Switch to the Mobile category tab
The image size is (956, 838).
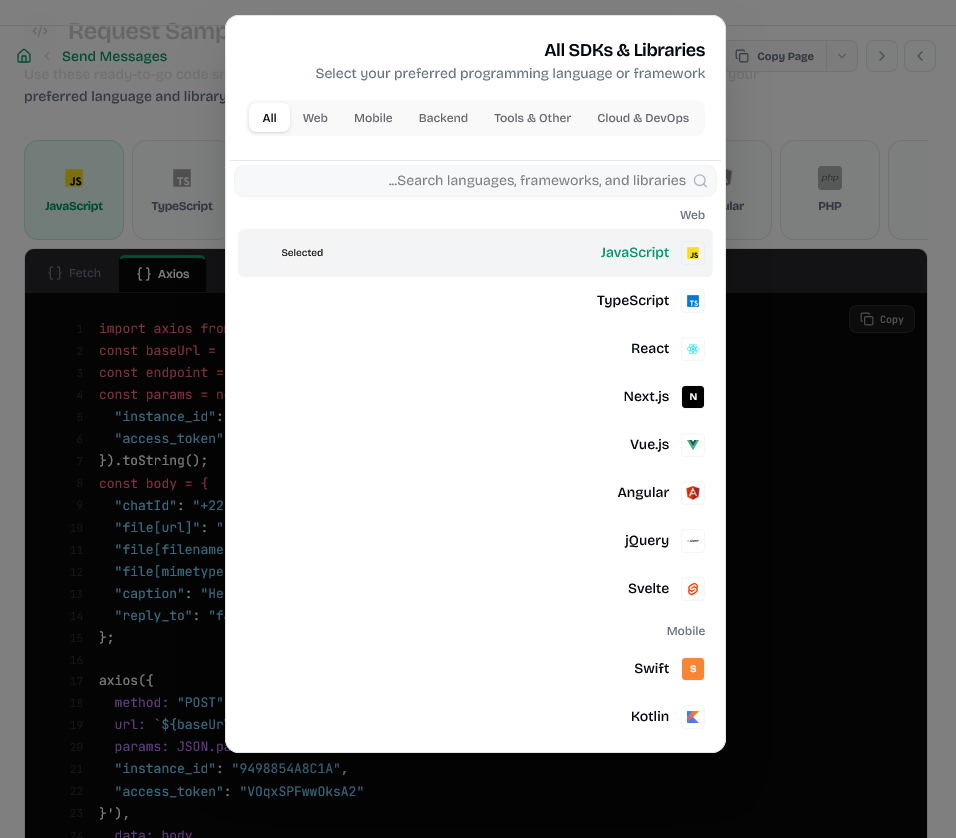tap(373, 118)
